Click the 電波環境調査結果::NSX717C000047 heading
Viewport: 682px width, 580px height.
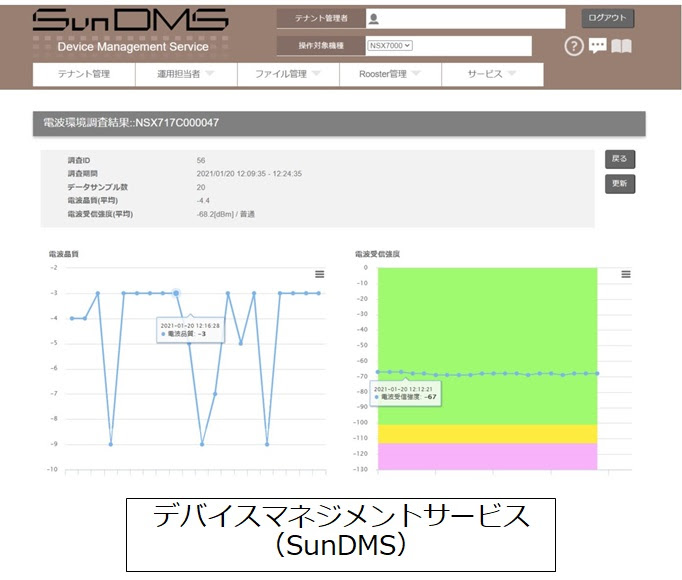pyautogui.click(x=131, y=123)
